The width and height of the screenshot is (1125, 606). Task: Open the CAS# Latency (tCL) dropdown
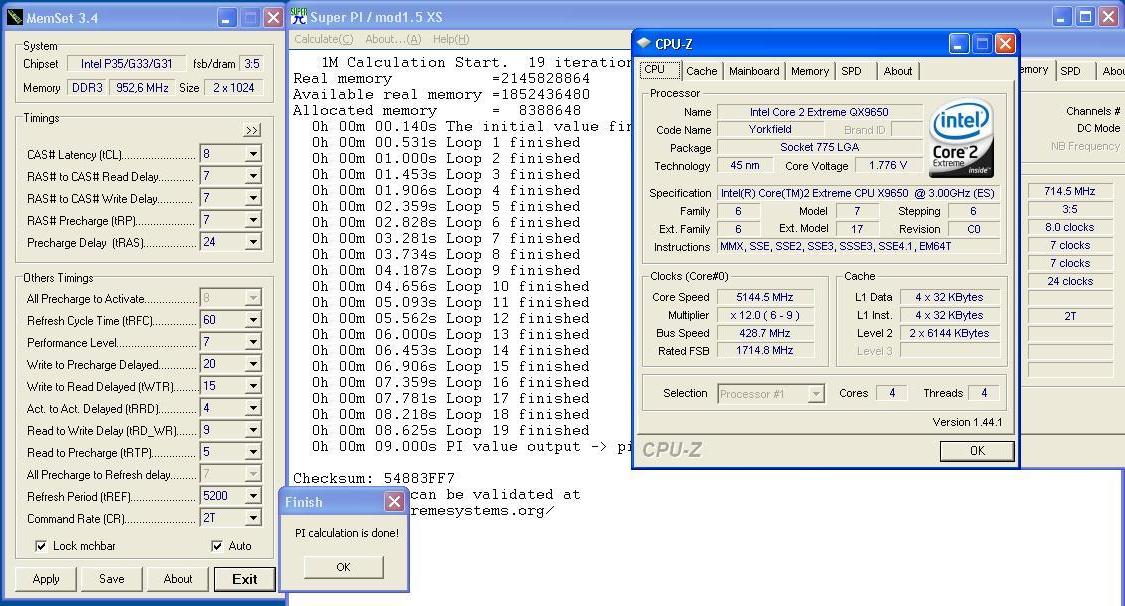(253, 154)
